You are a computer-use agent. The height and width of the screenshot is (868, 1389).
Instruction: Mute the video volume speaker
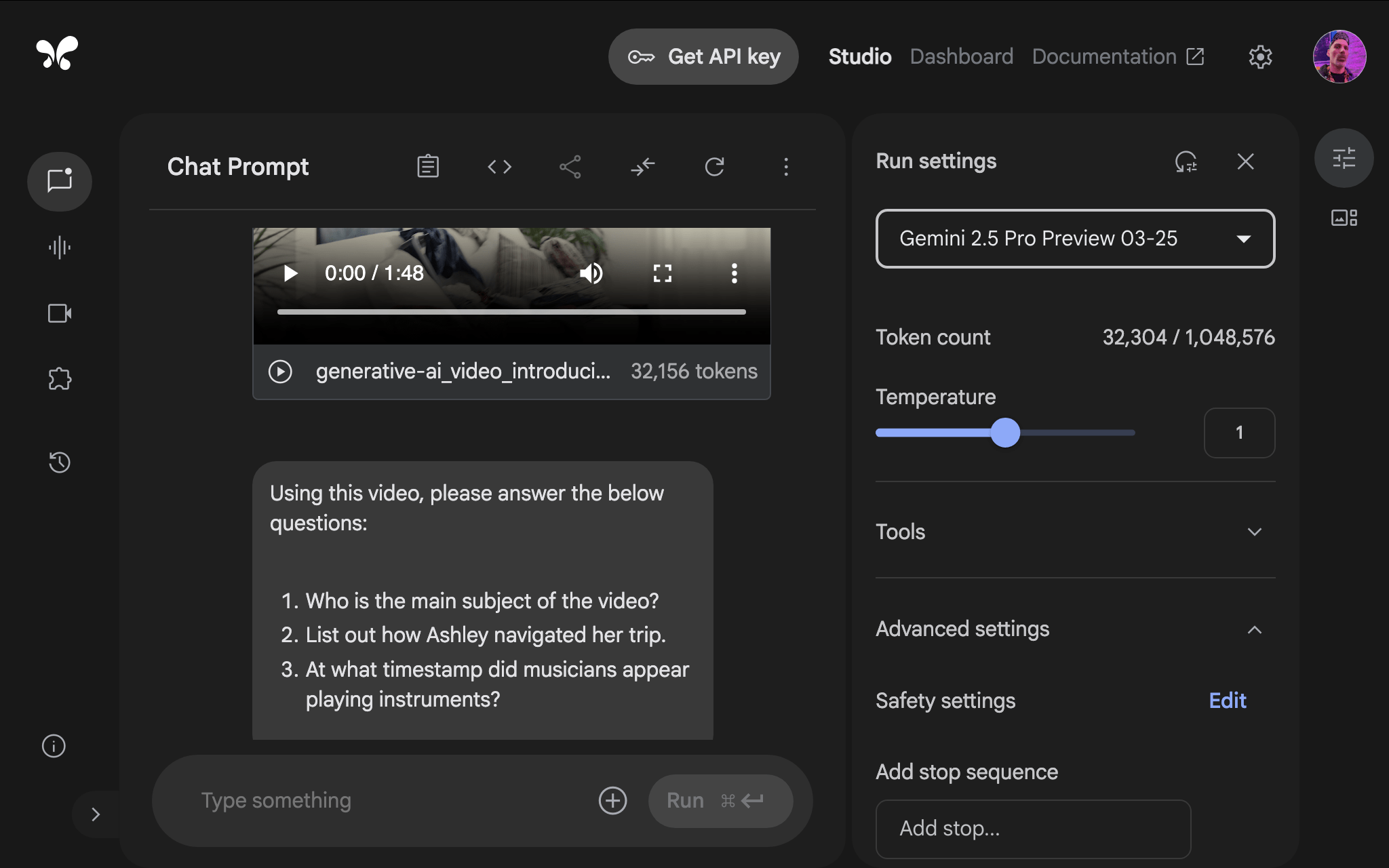point(591,273)
